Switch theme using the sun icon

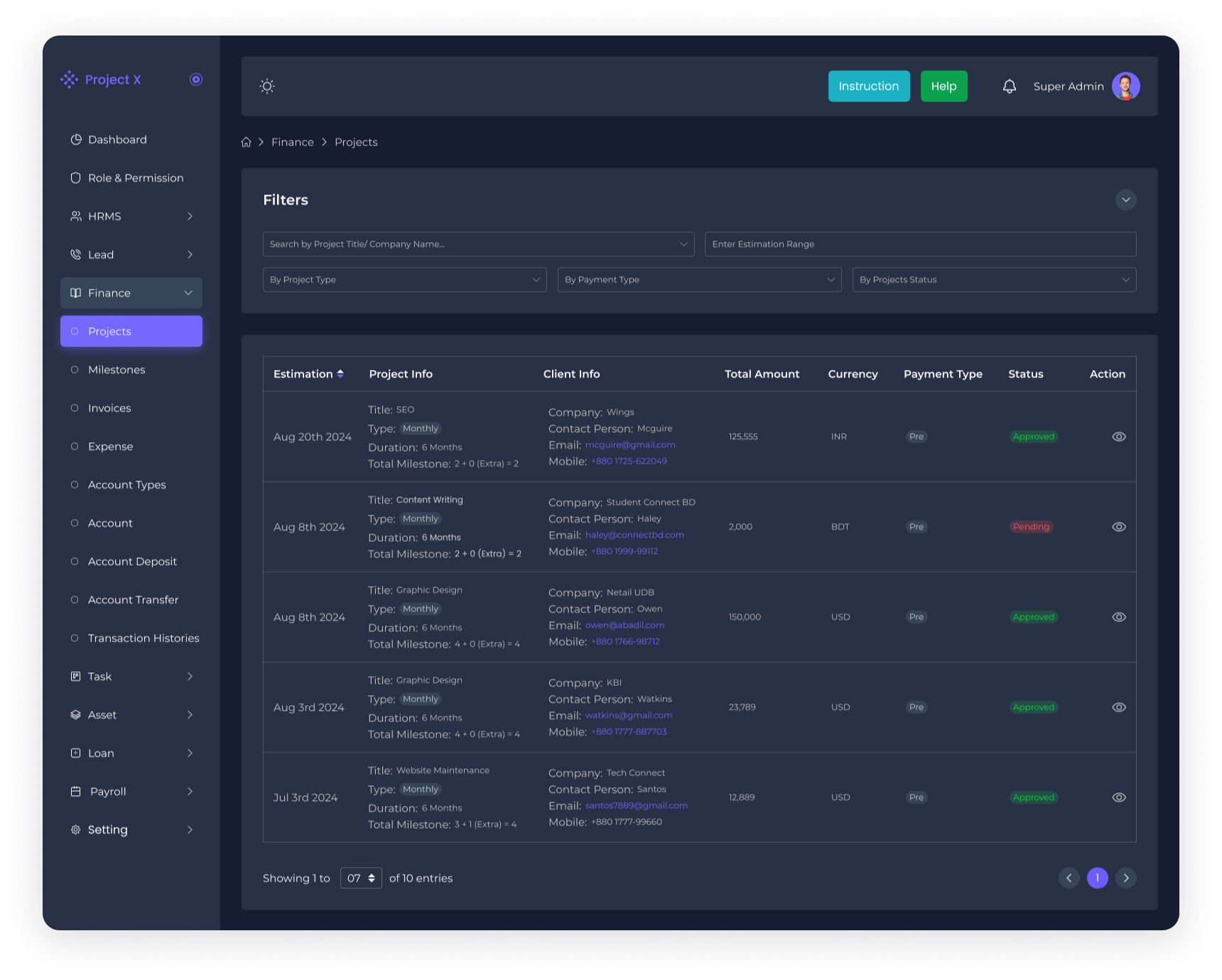(267, 87)
